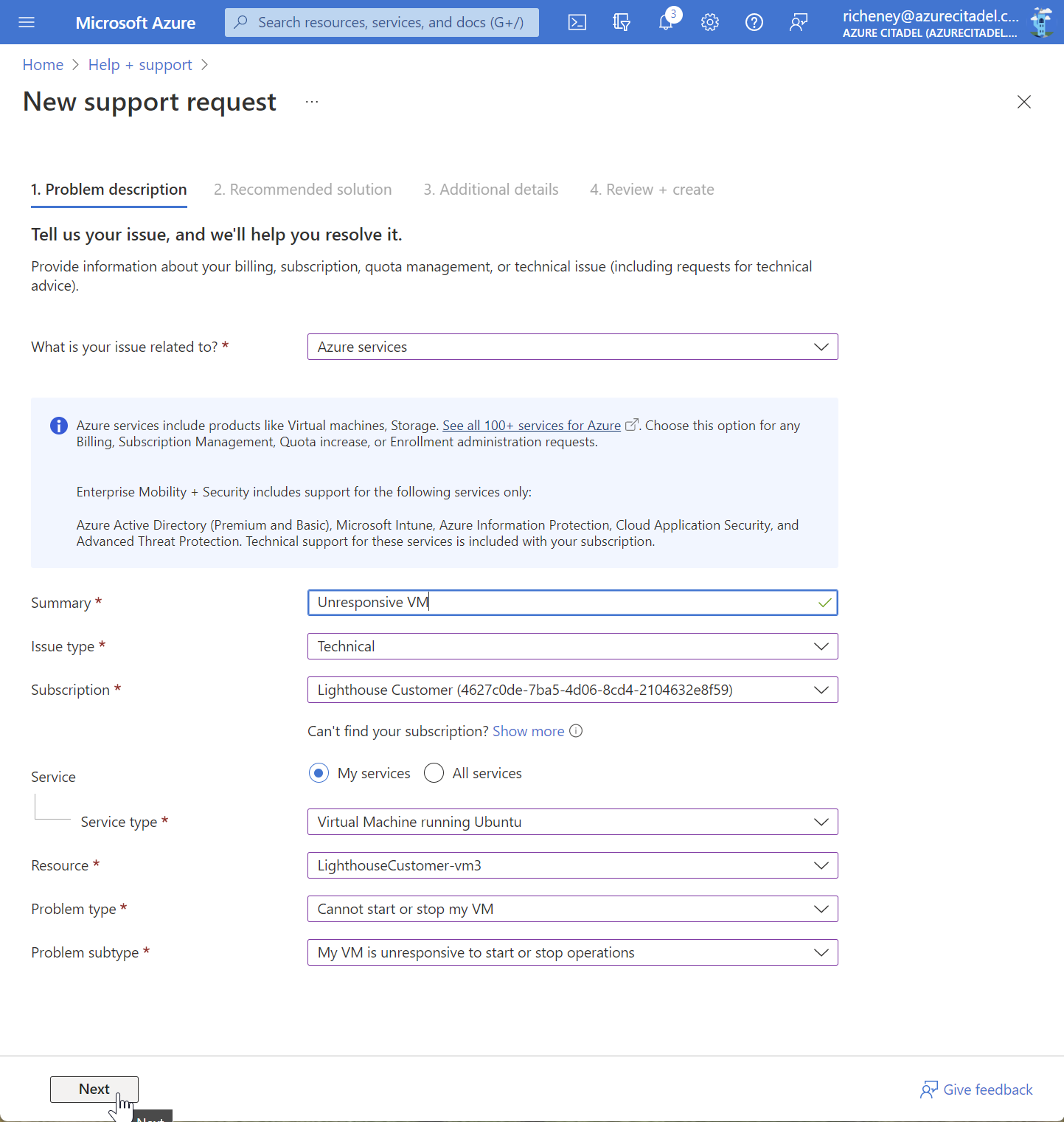Click the Show more link
1064x1122 pixels.
click(x=528, y=731)
